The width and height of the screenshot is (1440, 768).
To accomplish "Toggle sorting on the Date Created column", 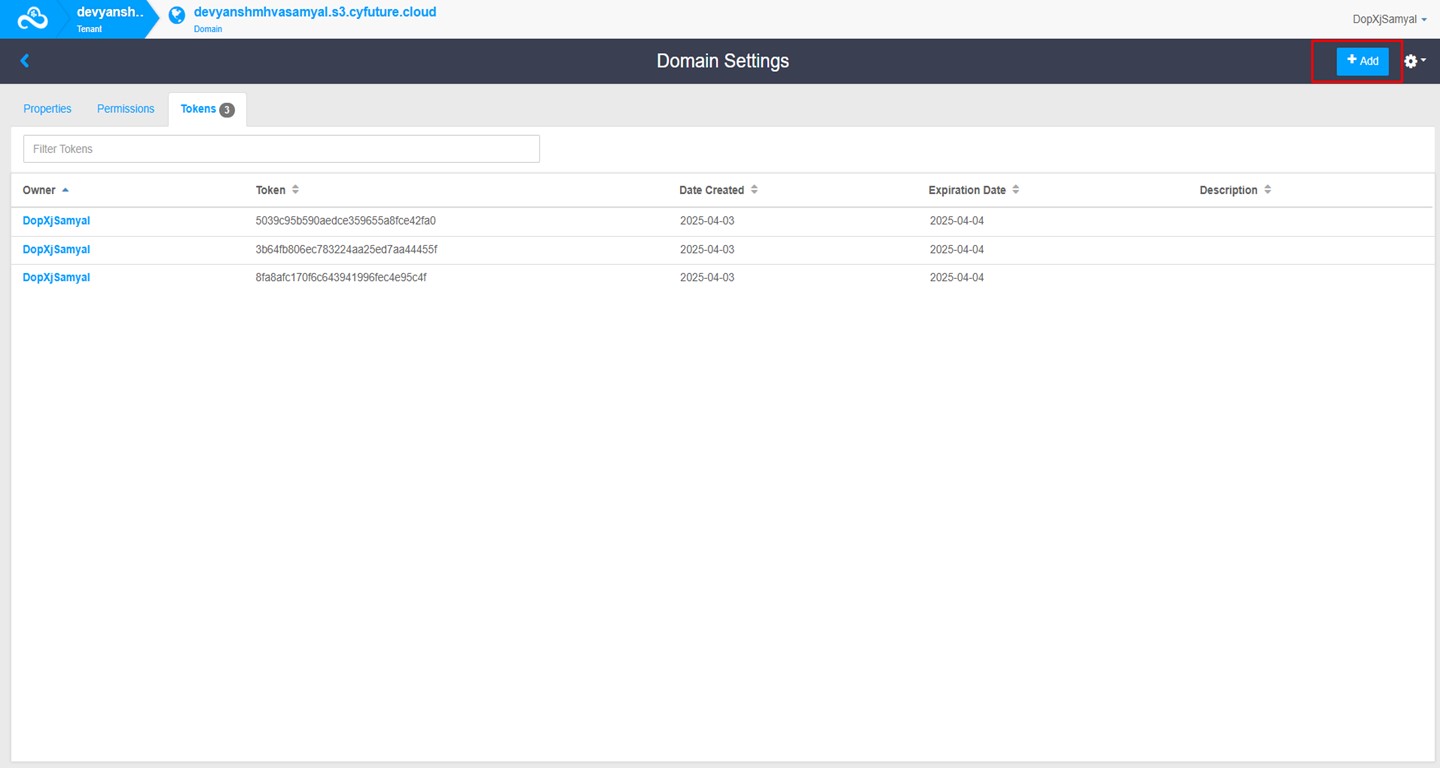I will pos(753,189).
